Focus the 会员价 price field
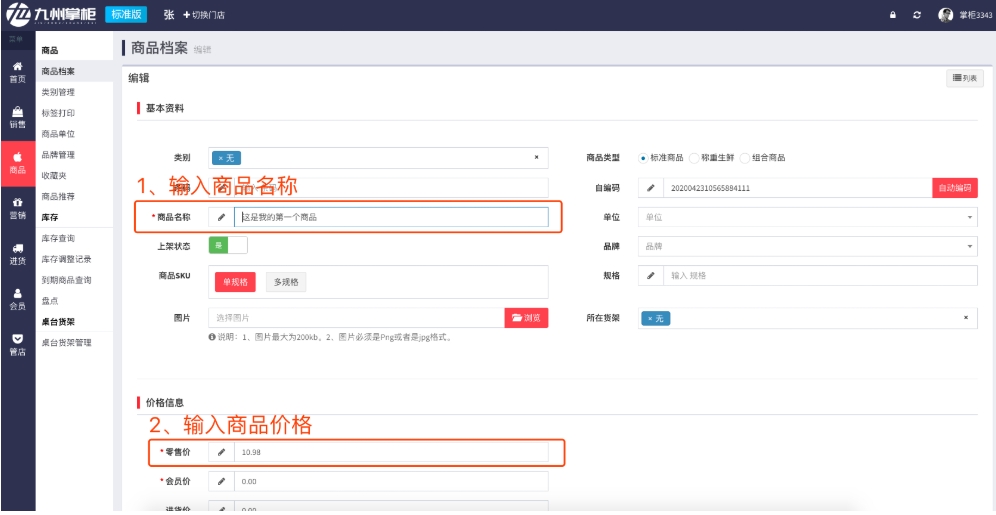Screen dimensions: 996x515 [391, 481]
